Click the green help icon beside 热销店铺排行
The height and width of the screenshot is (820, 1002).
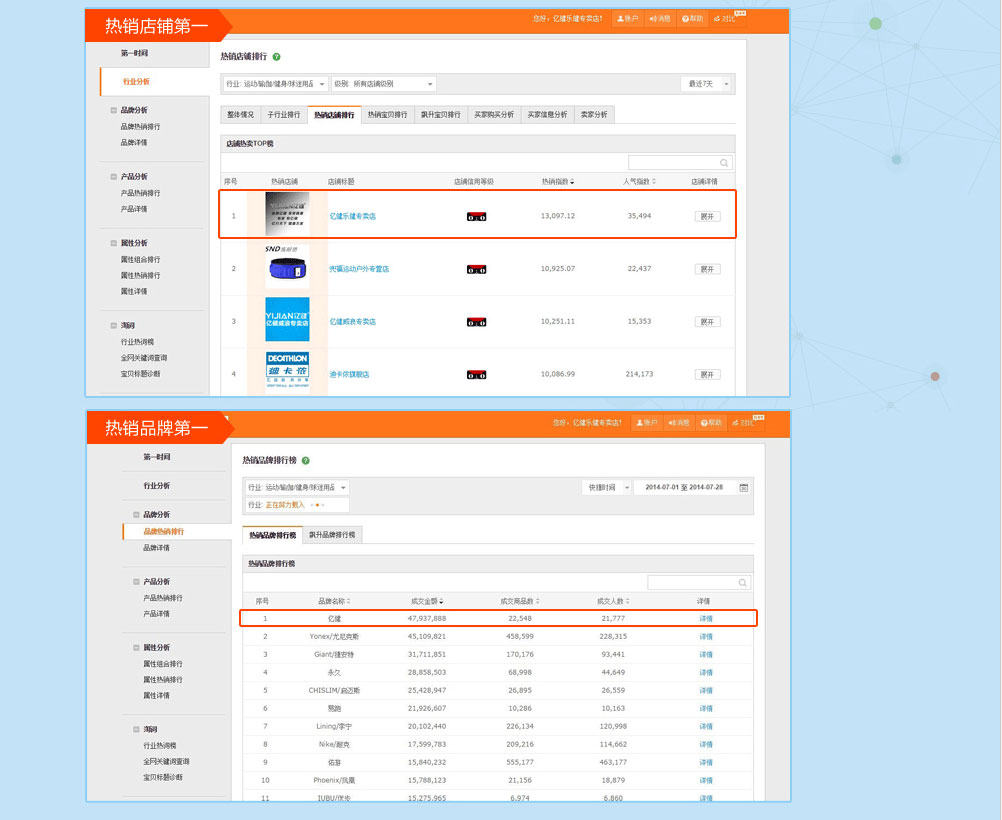point(277,57)
